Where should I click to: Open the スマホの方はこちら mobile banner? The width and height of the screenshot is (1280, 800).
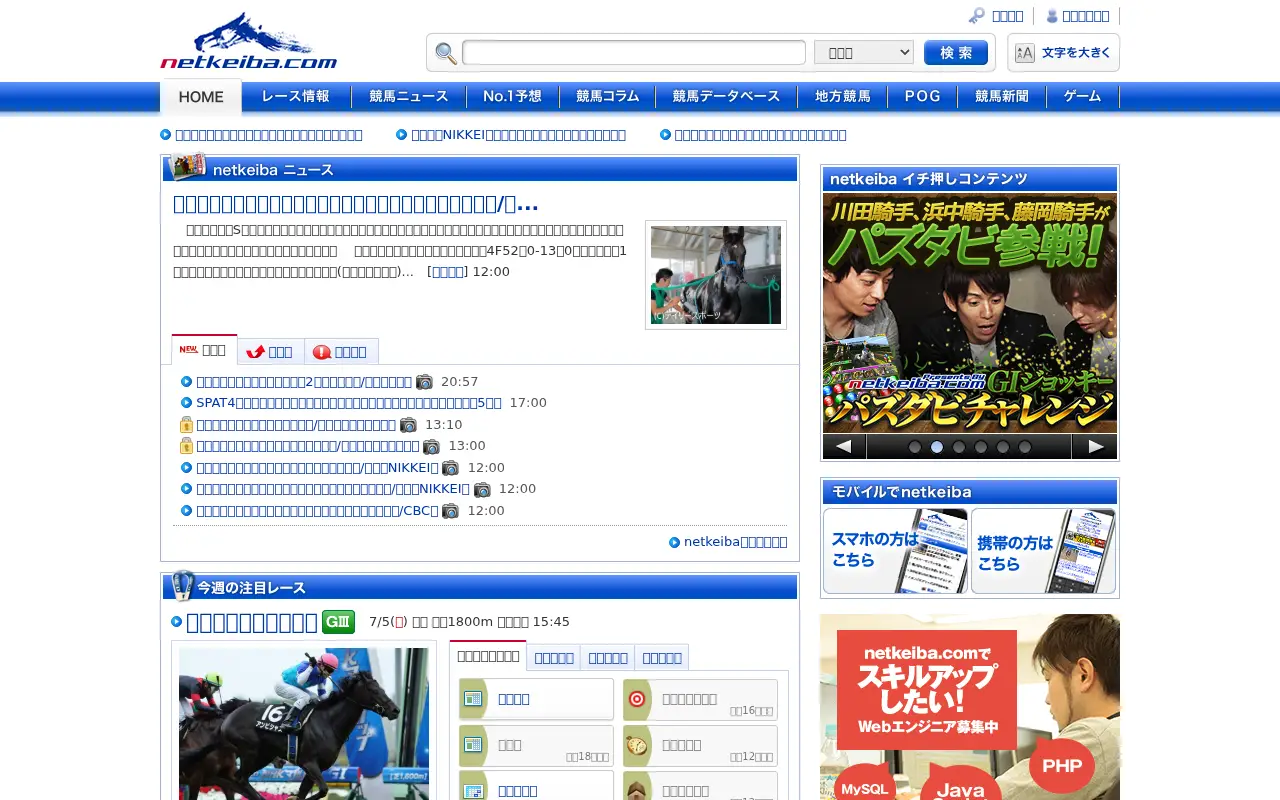[x=895, y=551]
